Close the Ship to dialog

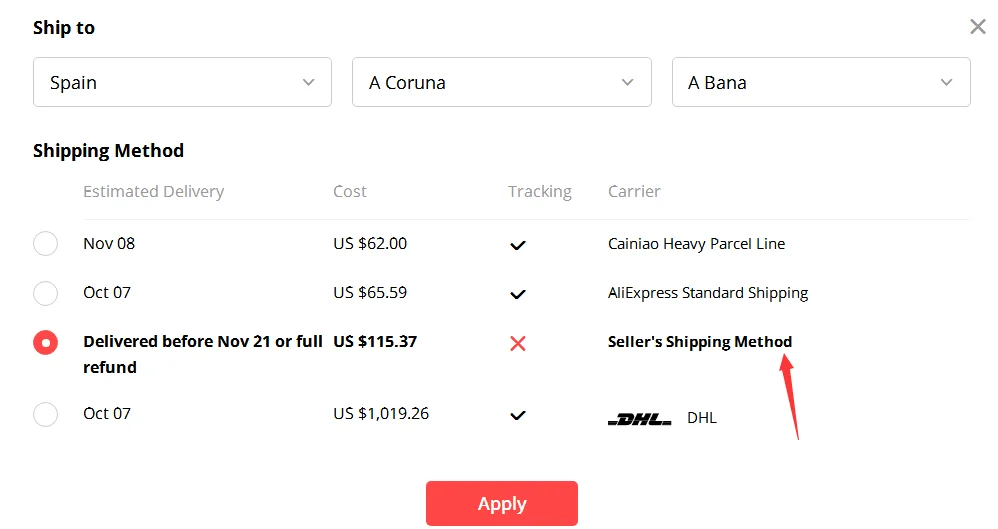click(977, 27)
